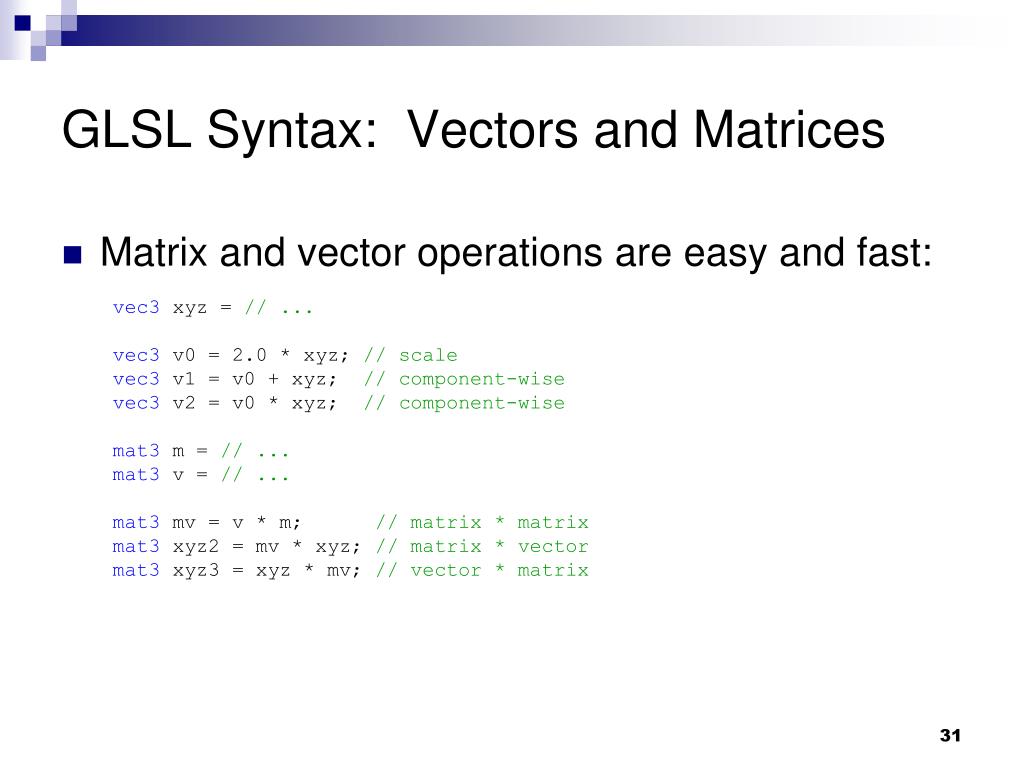This screenshot has width=1024, height=768.
Task: Click the component-wise comment on the v2 line
Action: pyautogui.click(x=464, y=404)
